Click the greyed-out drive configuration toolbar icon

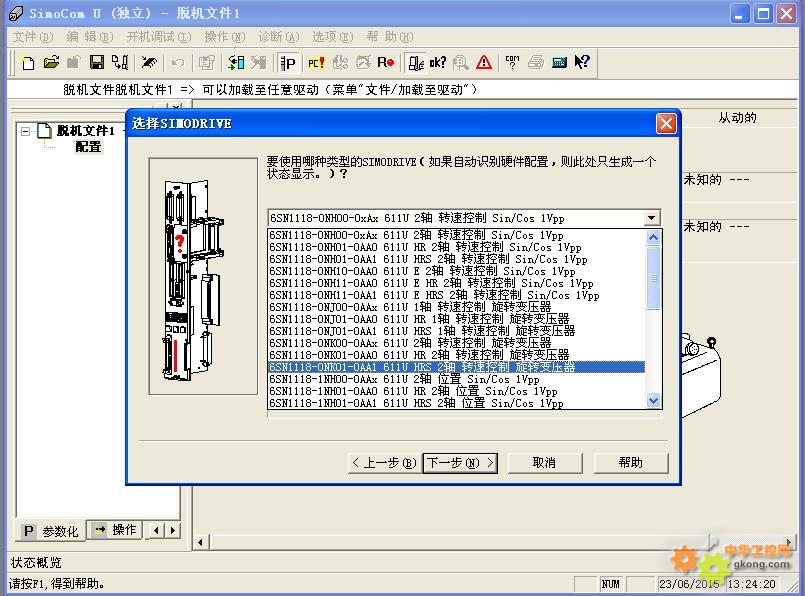click(x=206, y=63)
